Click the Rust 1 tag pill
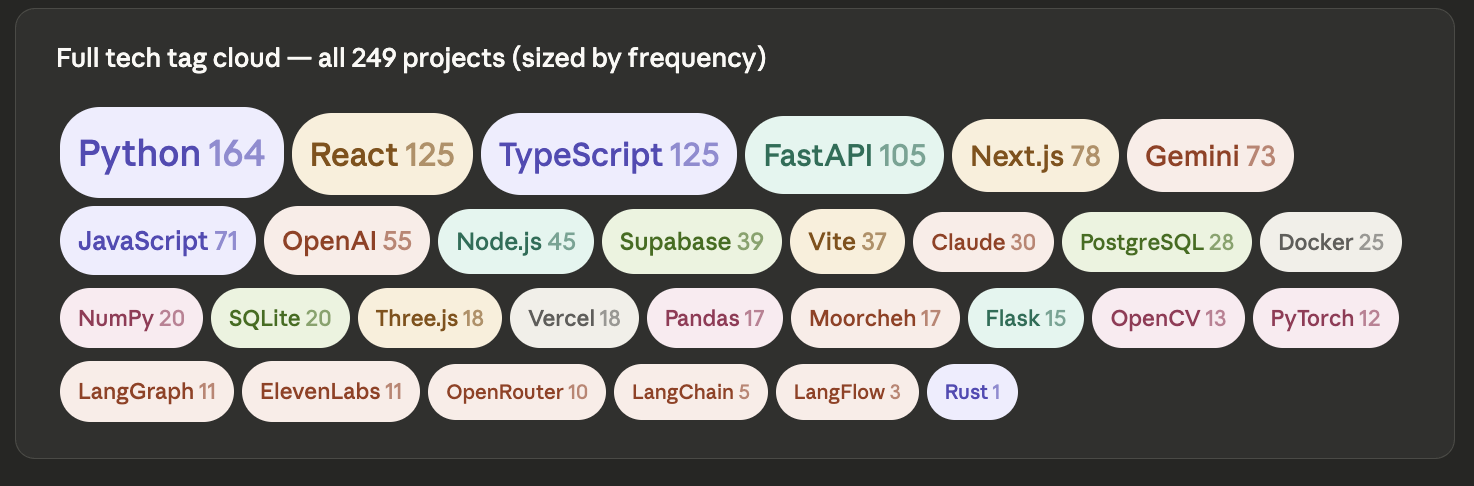 (x=972, y=392)
